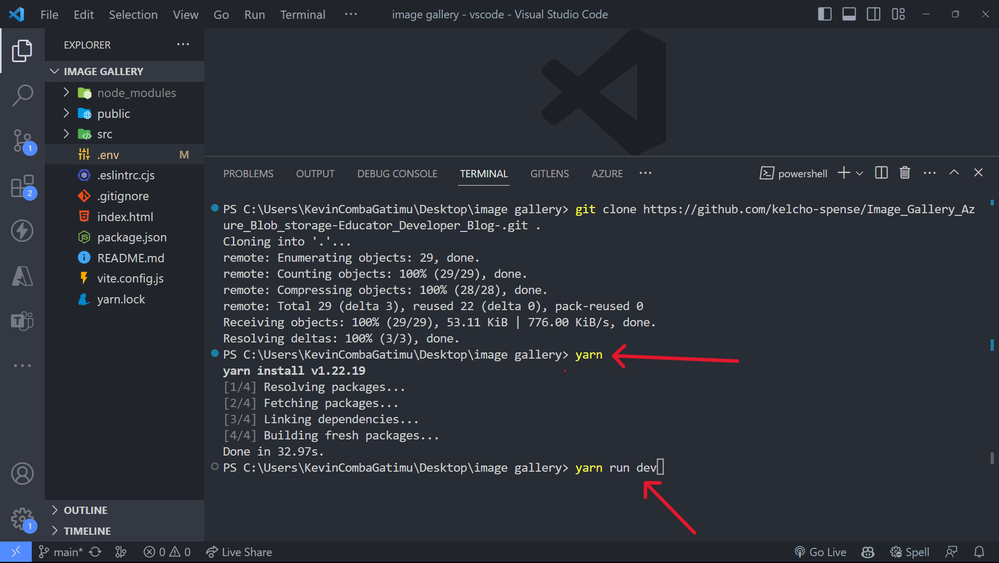
Task: Open package.json file
Action: [125, 237]
